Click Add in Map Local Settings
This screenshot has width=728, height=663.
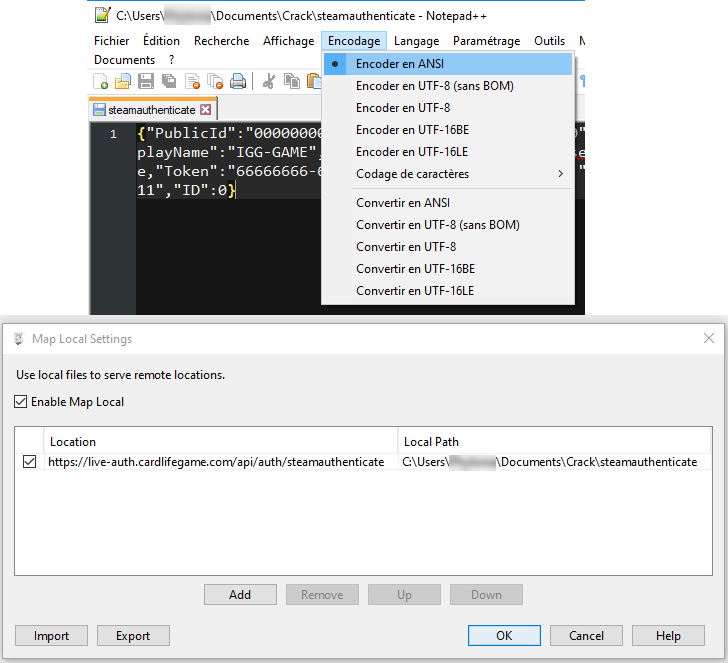coord(240,595)
